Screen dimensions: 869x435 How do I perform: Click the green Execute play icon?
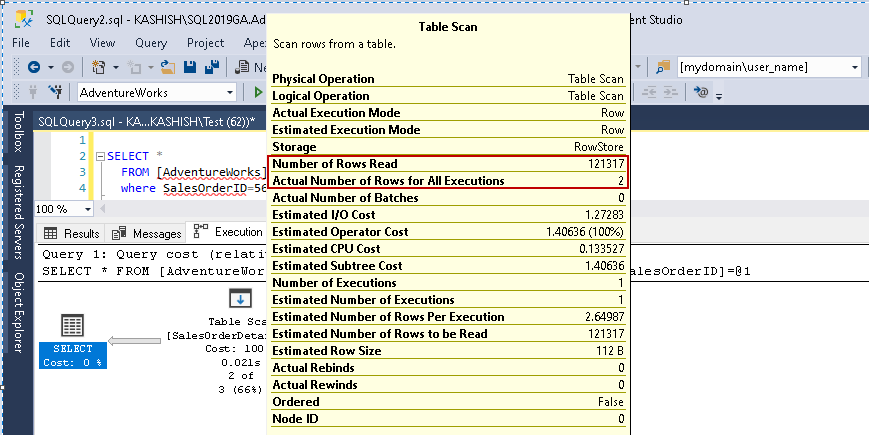[x=258, y=92]
